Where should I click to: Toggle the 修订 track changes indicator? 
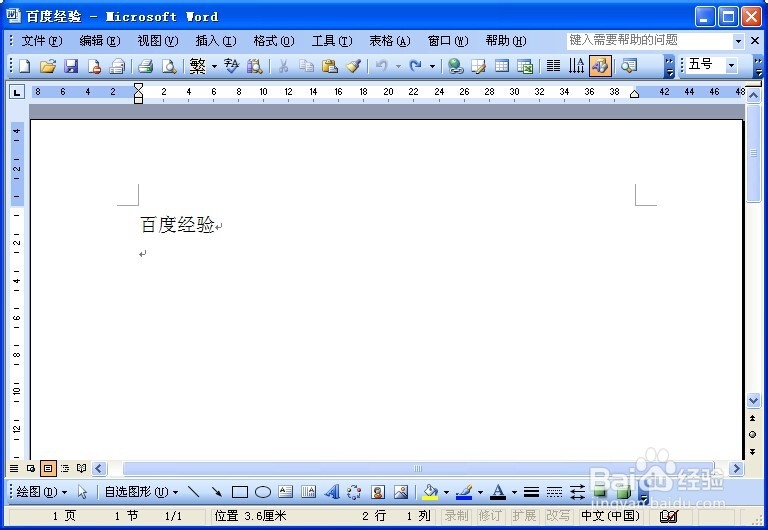(x=490, y=515)
